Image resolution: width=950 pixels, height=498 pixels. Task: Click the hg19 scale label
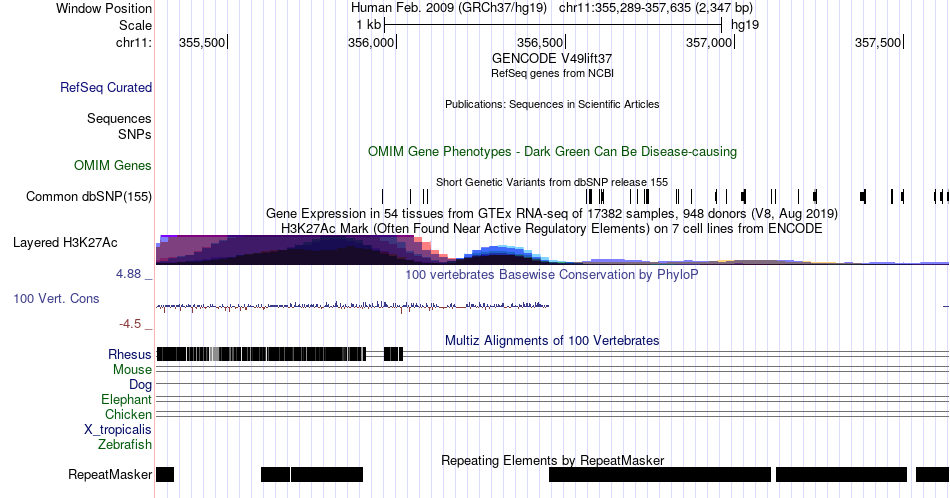coord(745,25)
